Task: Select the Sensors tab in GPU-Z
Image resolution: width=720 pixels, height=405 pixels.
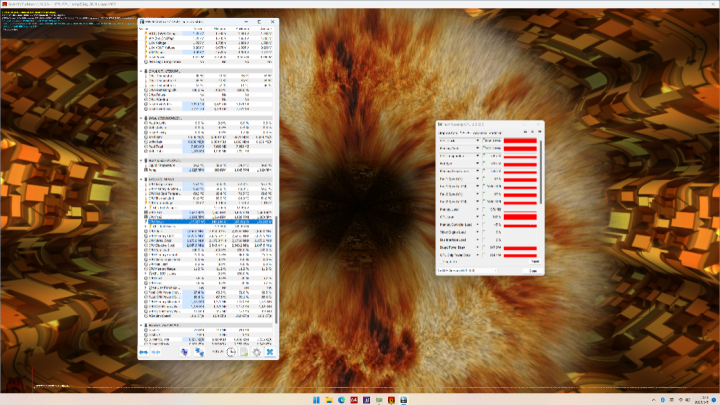Action: pos(465,133)
